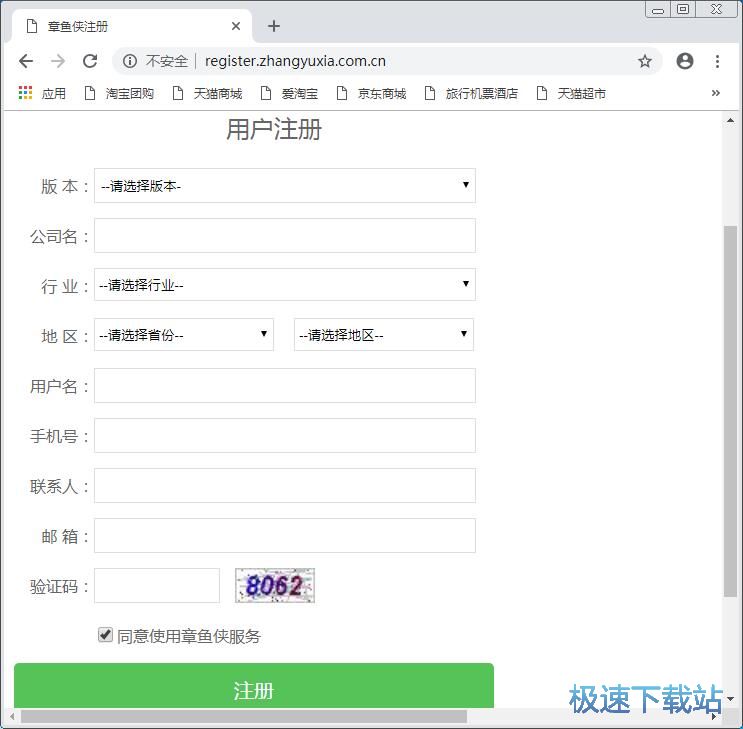Focus the 联系人 input field
The width and height of the screenshot is (743, 729).
(x=285, y=485)
